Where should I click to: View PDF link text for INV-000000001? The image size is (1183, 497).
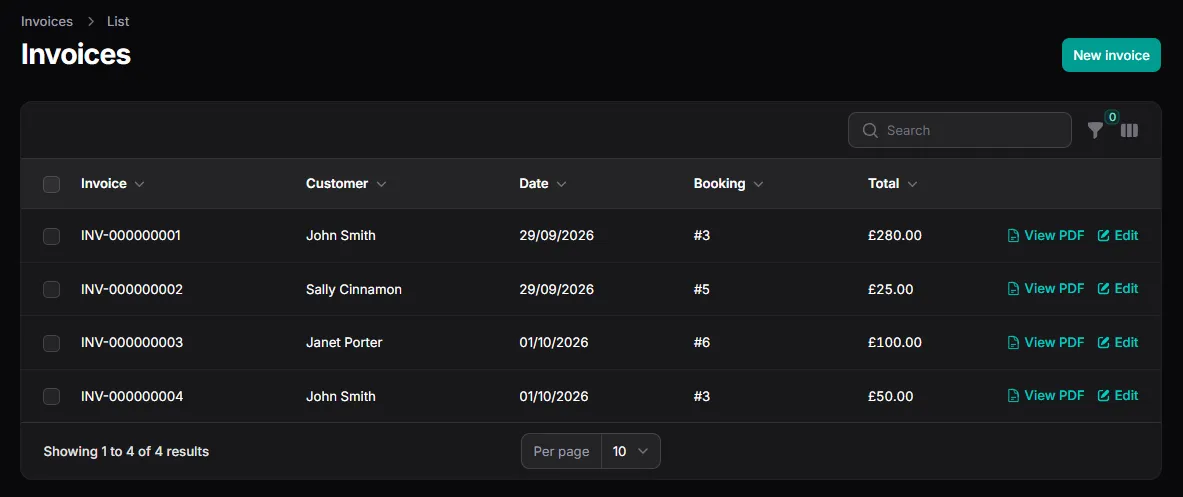pyautogui.click(x=1054, y=235)
